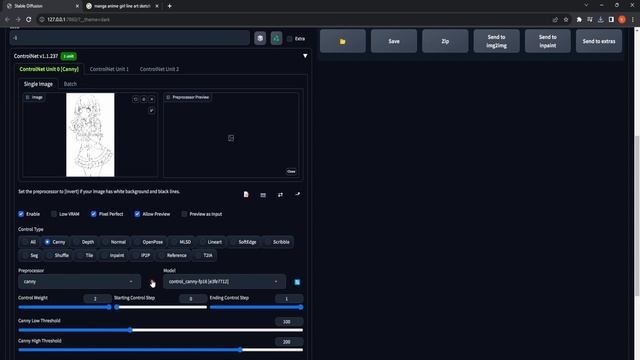Click the random seed dice icon
Viewport: 640px width, 360px height.
click(x=260, y=38)
